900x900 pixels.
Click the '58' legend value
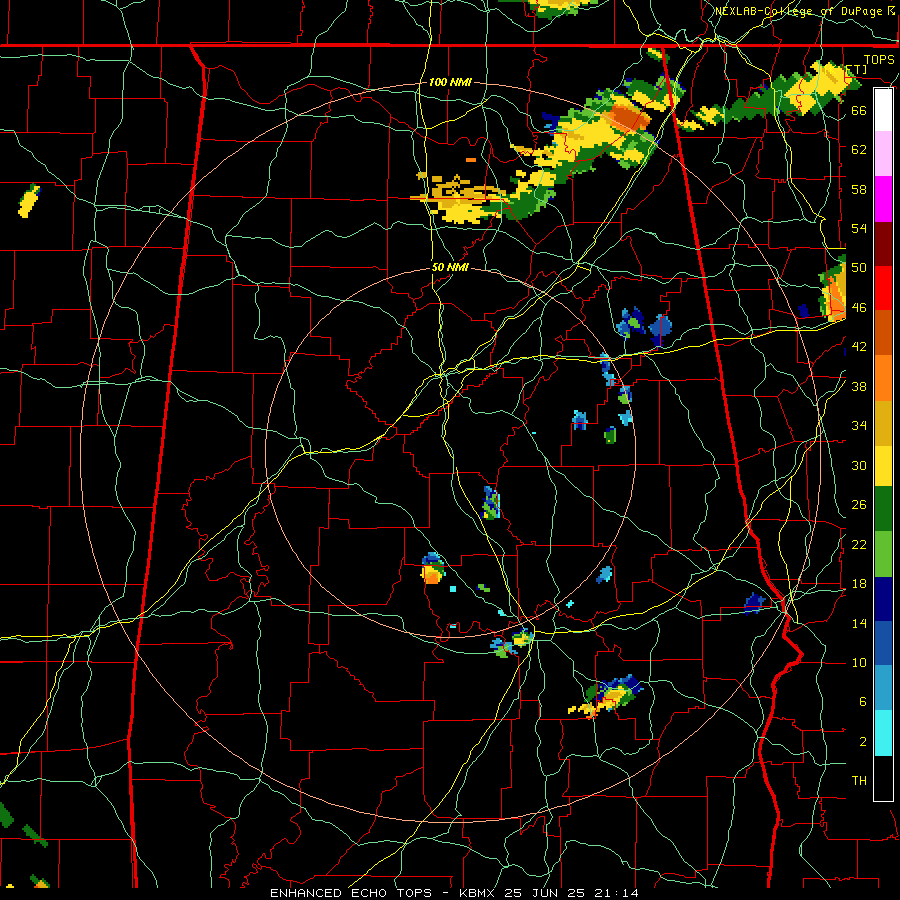click(859, 189)
